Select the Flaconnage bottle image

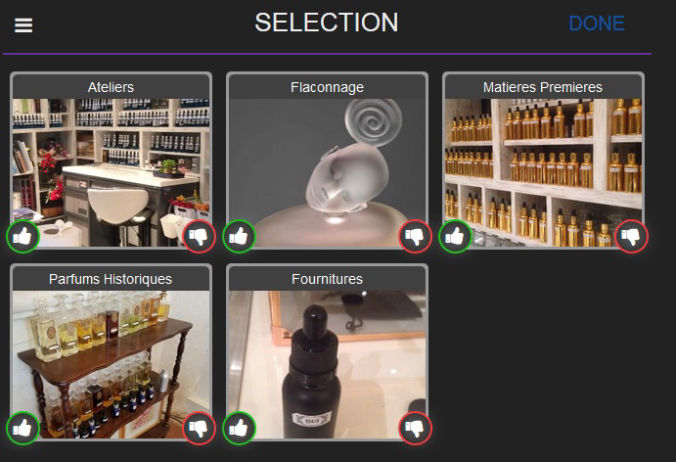[327, 172]
